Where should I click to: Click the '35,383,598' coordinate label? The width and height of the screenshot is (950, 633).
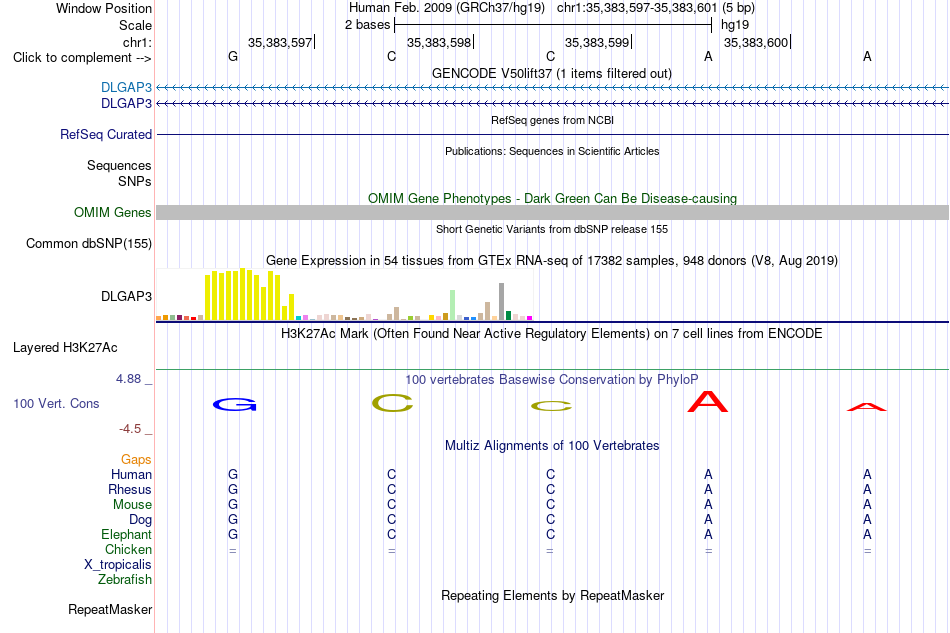(439, 42)
